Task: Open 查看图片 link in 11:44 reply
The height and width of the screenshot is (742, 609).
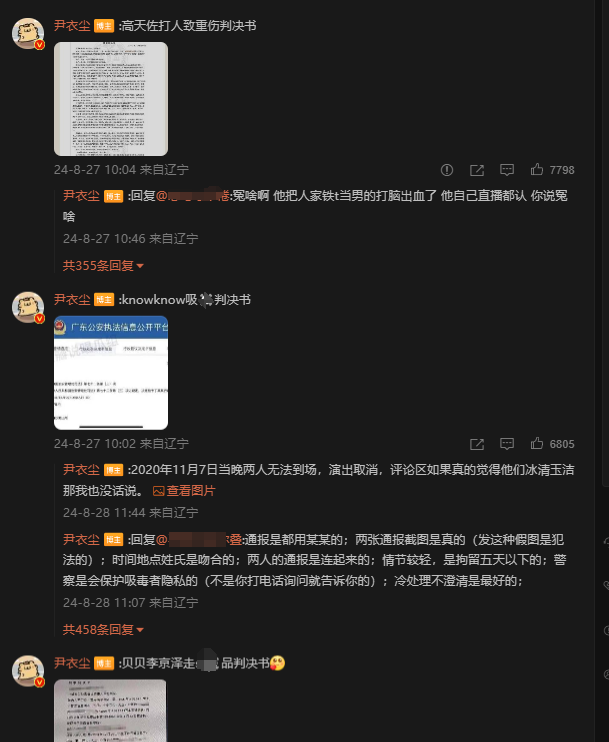Action: point(184,491)
